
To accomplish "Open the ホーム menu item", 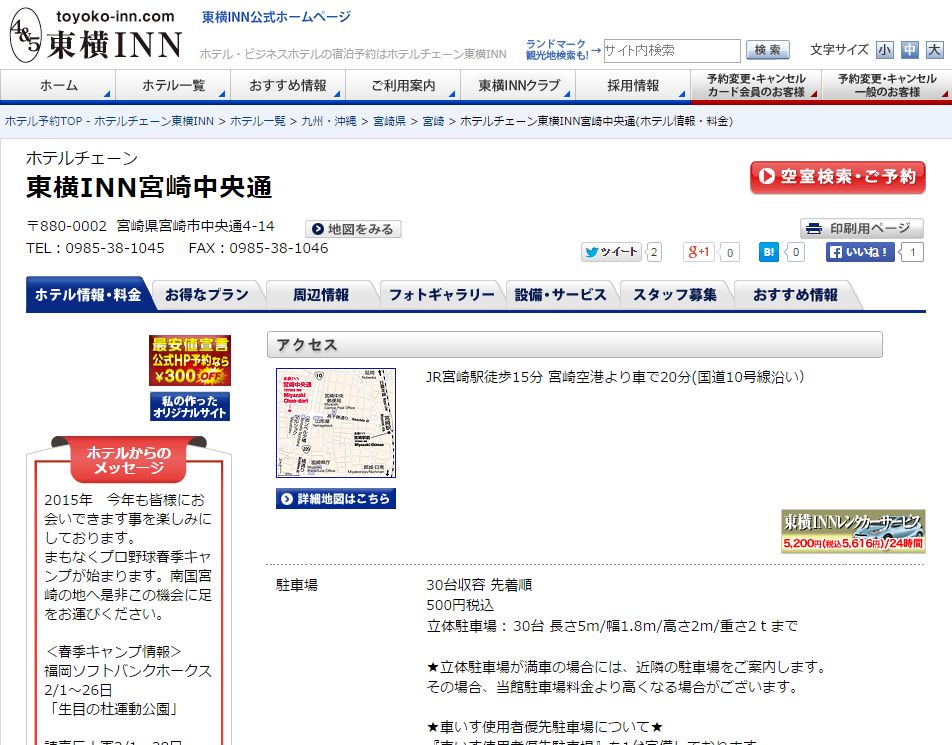I will point(58,86).
